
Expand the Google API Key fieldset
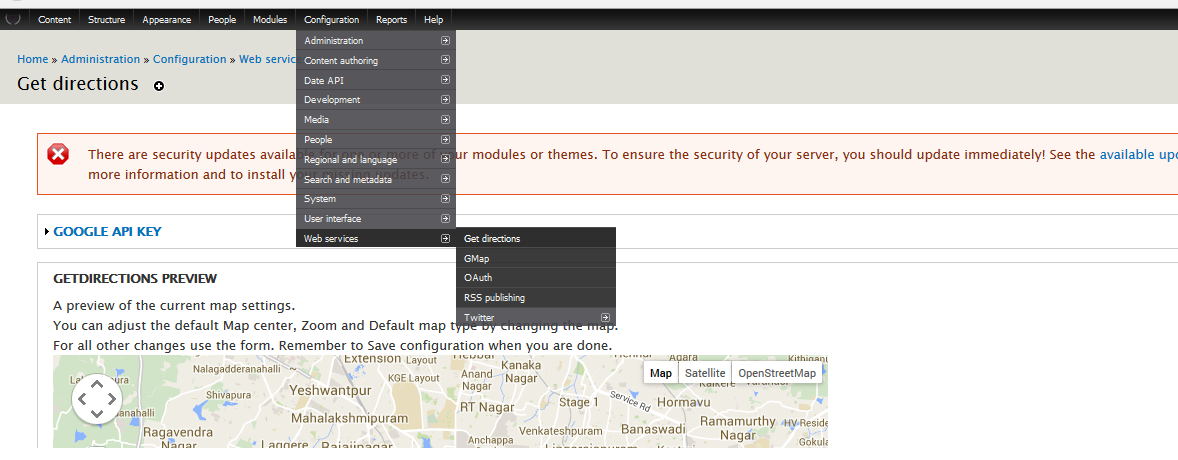(x=107, y=232)
